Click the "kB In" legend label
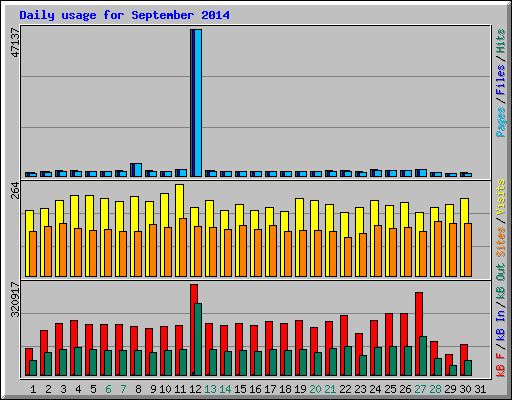 [500, 324]
